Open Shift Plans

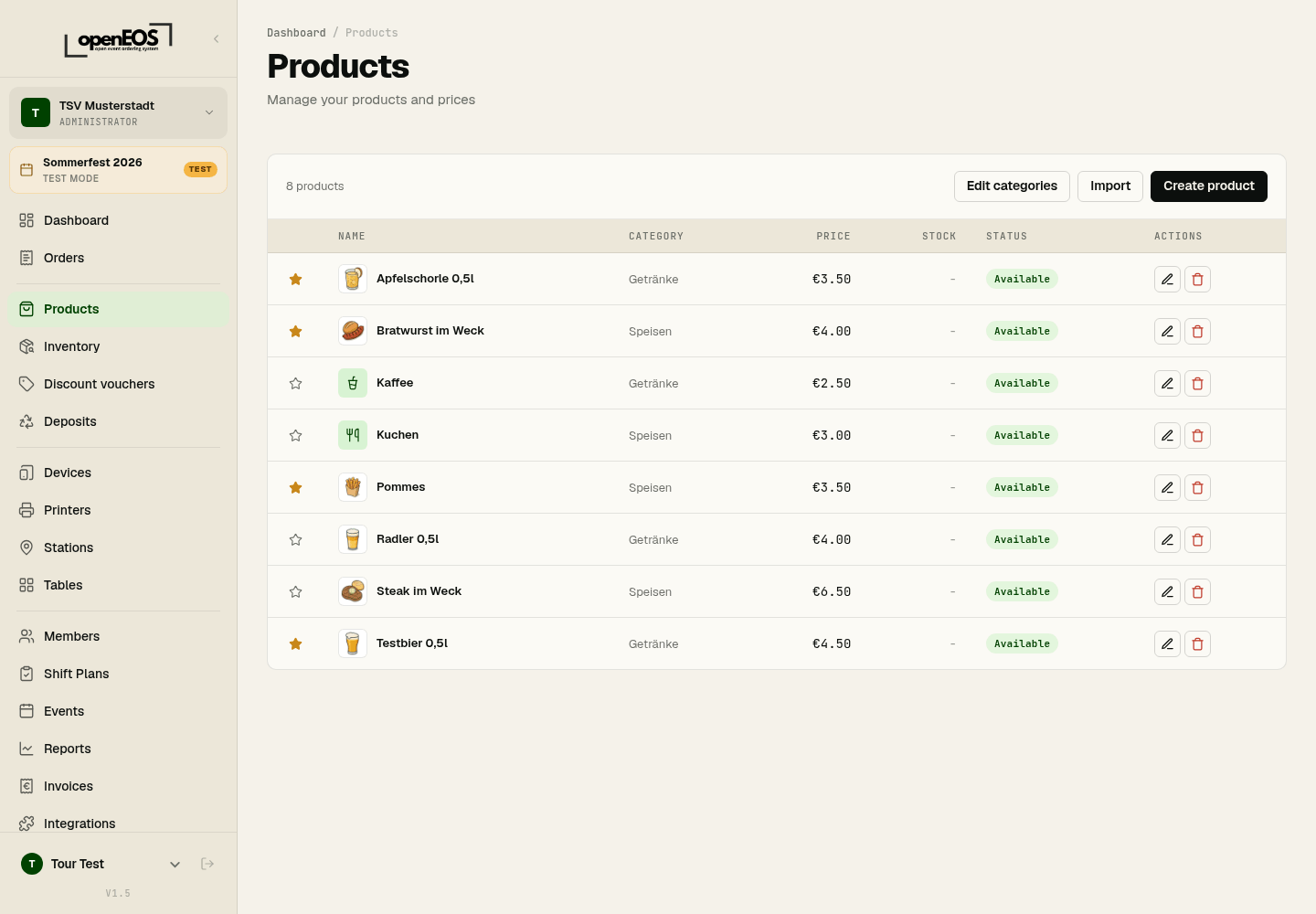click(118, 674)
